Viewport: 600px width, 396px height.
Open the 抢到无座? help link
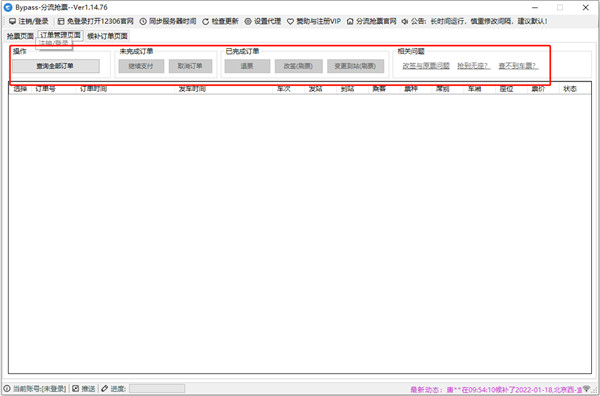474,66
